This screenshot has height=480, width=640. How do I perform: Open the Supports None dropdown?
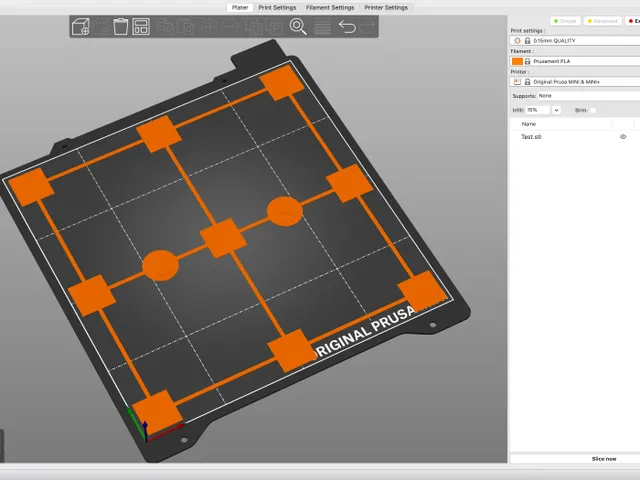tap(589, 96)
